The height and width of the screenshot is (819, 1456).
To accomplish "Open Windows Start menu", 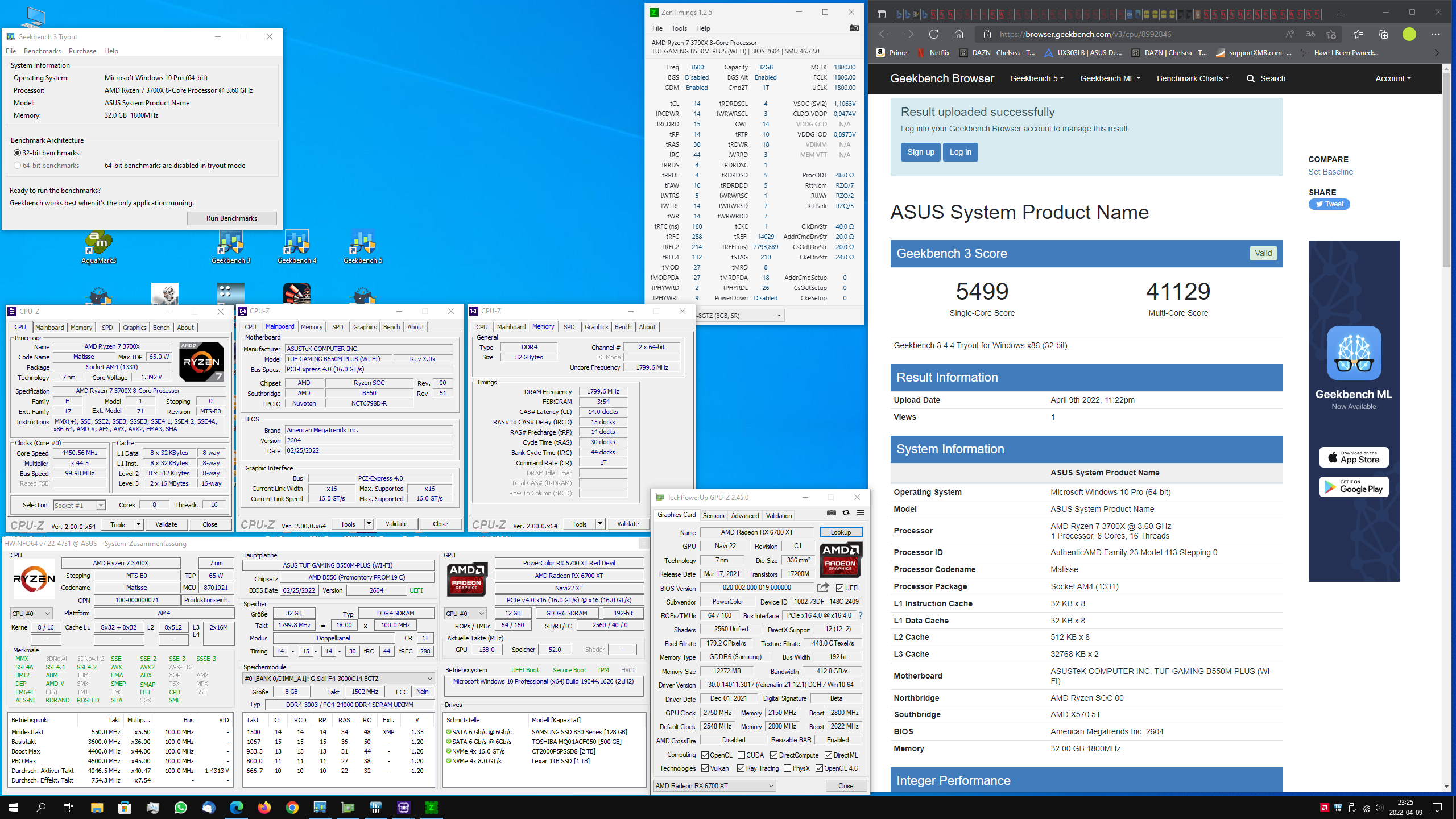I will point(14,808).
